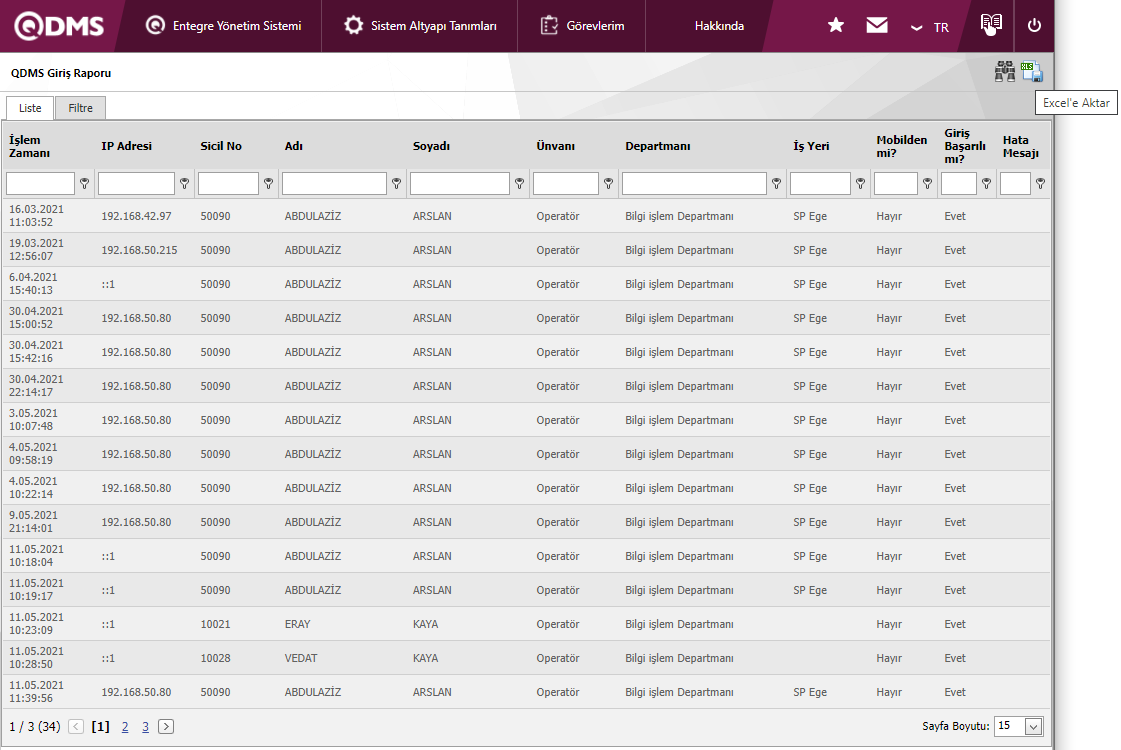The image size is (1121, 750).
Task: Click the binoculars search icon
Action: point(1004,72)
